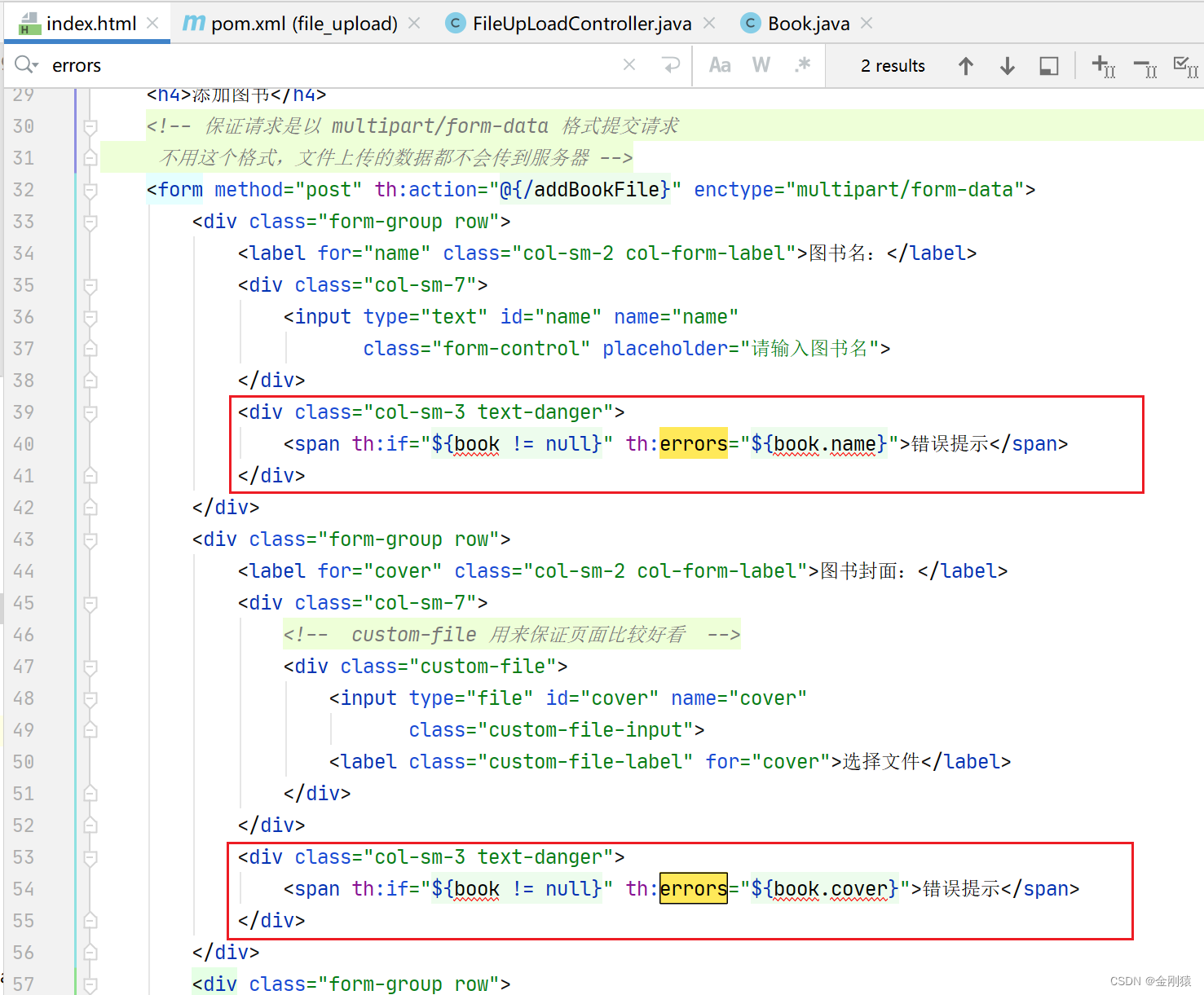The height and width of the screenshot is (995, 1204).
Task: Collapse the form tag at line 32
Action: 90,190
